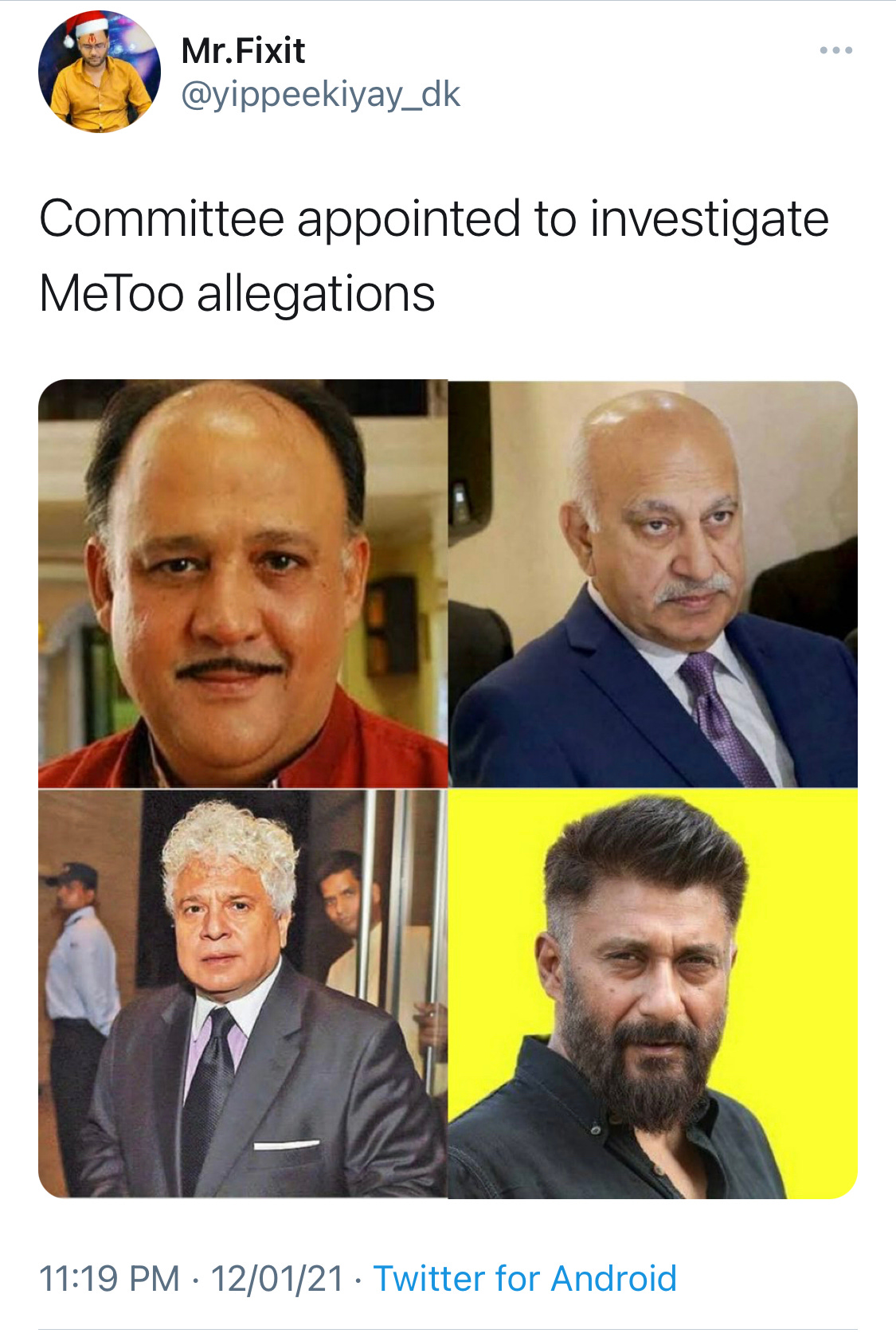Open the tweet's three-dot more options menu

[835, 50]
